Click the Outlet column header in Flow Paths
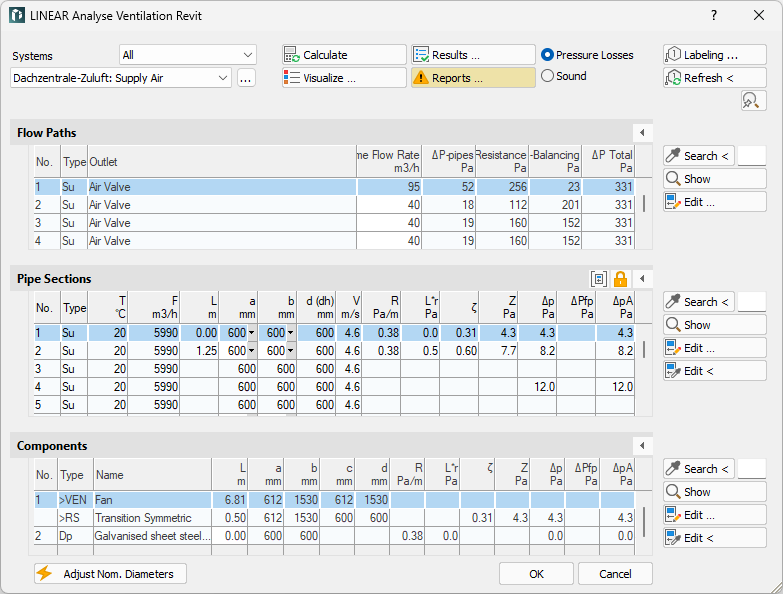The height and width of the screenshot is (594, 783). [222, 161]
